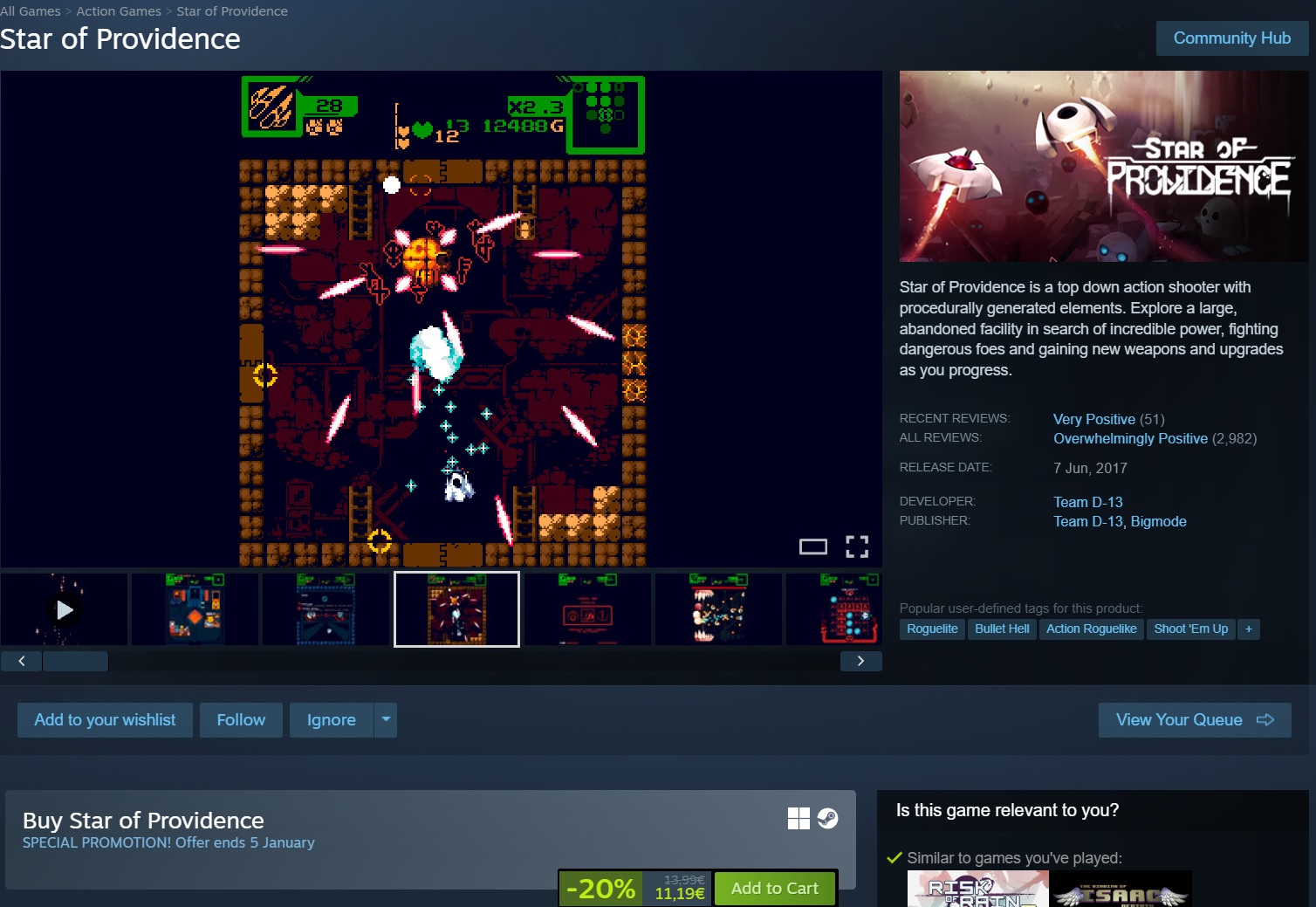Select the sixth screenshot thumbnail

click(718, 609)
